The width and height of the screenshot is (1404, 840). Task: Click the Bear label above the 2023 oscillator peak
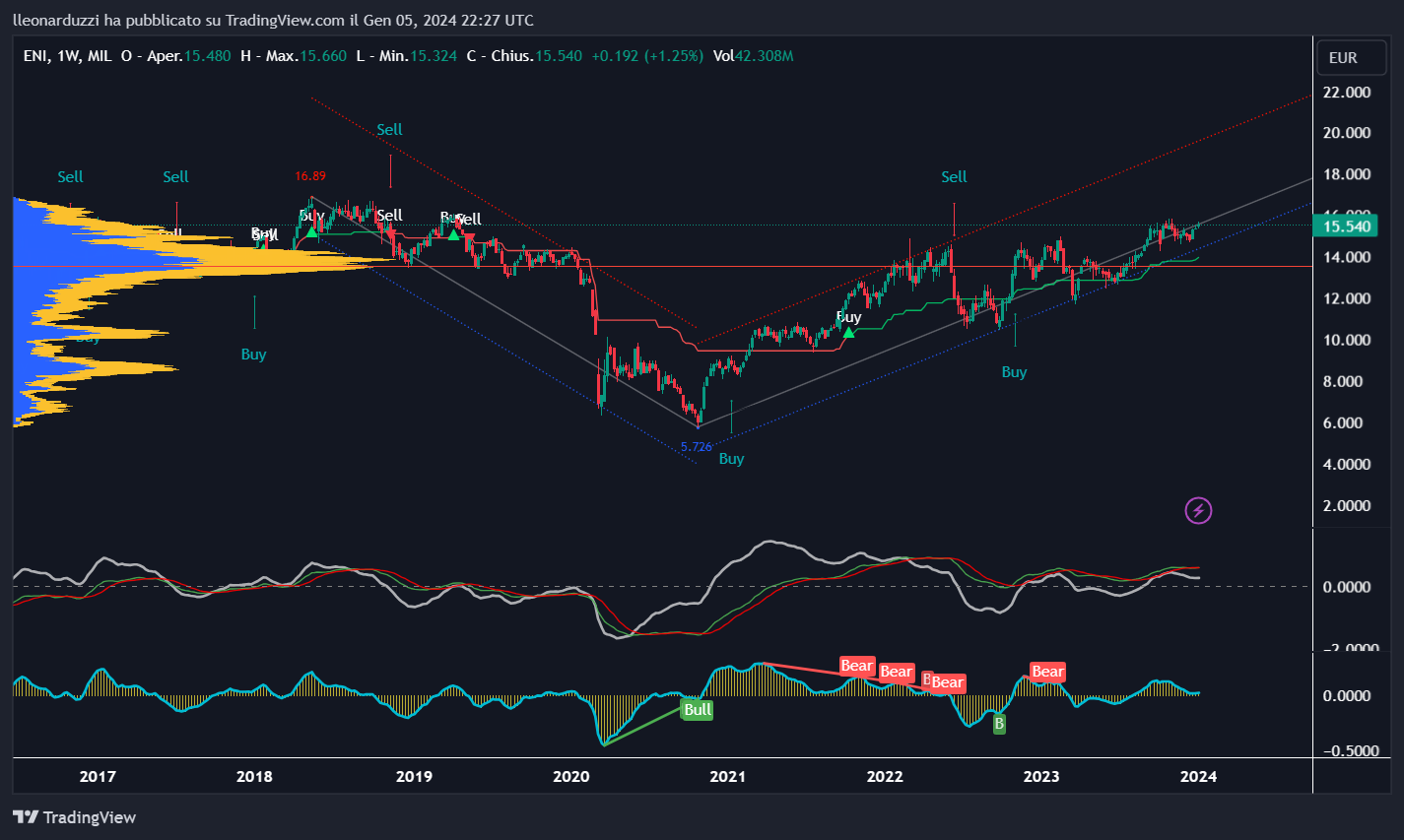click(1047, 672)
